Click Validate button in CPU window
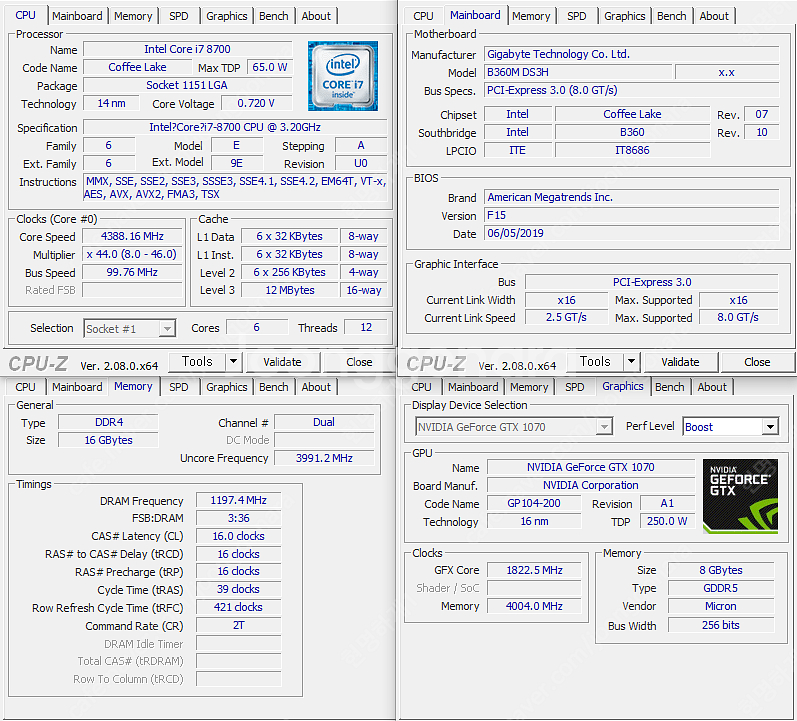Image resolution: width=797 pixels, height=721 pixels. pyautogui.click(x=283, y=362)
